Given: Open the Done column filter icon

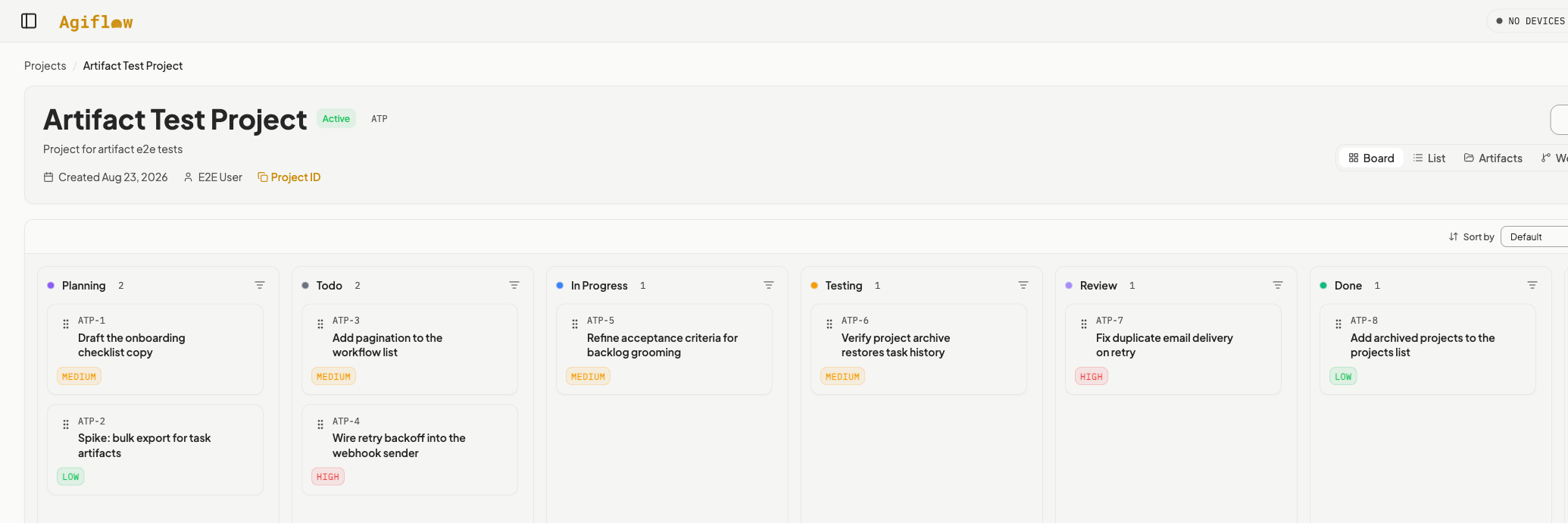Looking at the screenshot, I should point(1532,285).
